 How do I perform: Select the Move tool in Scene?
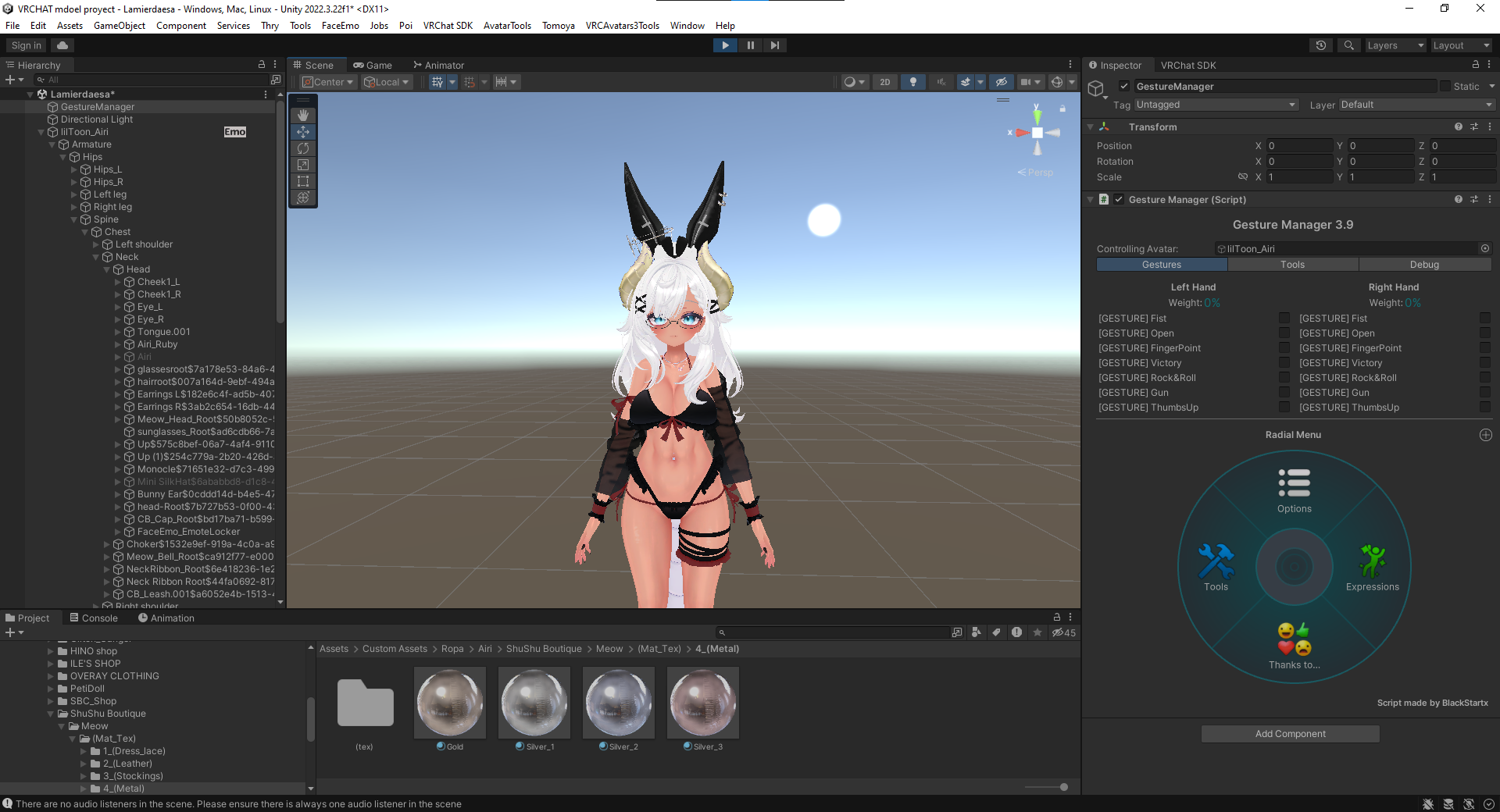tap(303, 132)
